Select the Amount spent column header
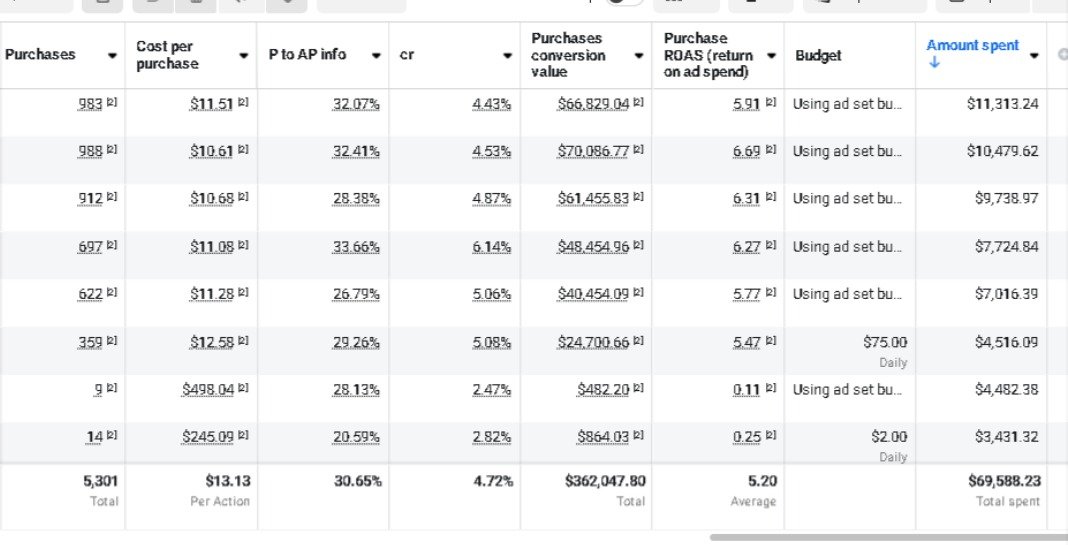The image size is (1068, 545). coord(972,46)
